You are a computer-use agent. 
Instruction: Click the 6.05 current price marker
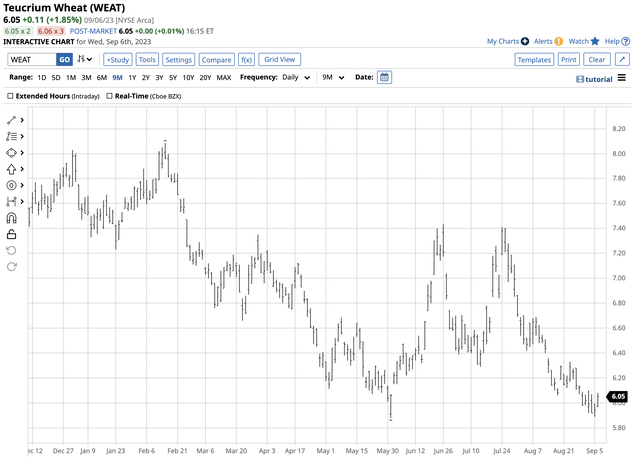[x=618, y=396]
